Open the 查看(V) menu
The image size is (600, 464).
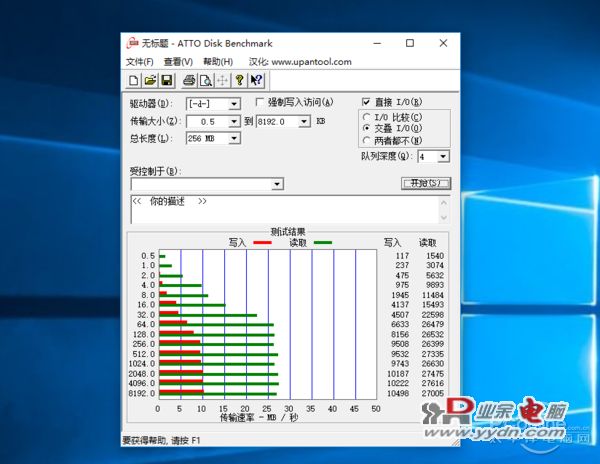[x=178, y=62]
